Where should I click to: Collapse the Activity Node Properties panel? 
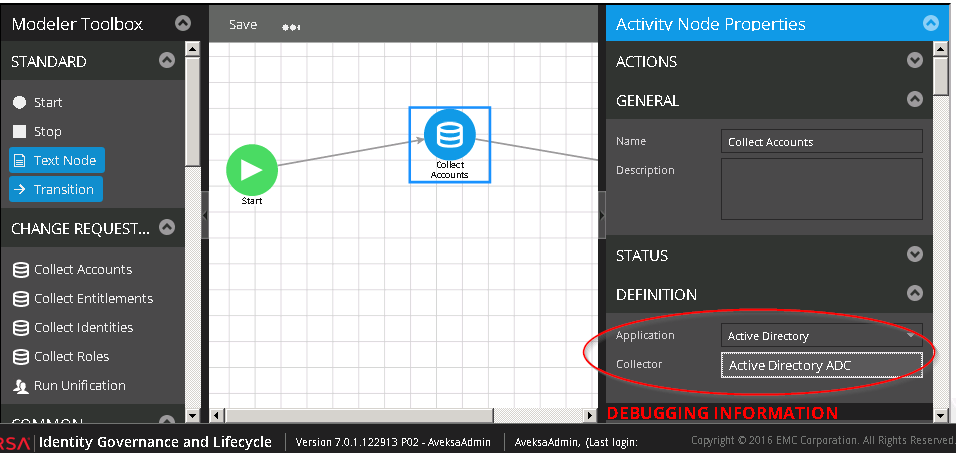(x=930, y=23)
